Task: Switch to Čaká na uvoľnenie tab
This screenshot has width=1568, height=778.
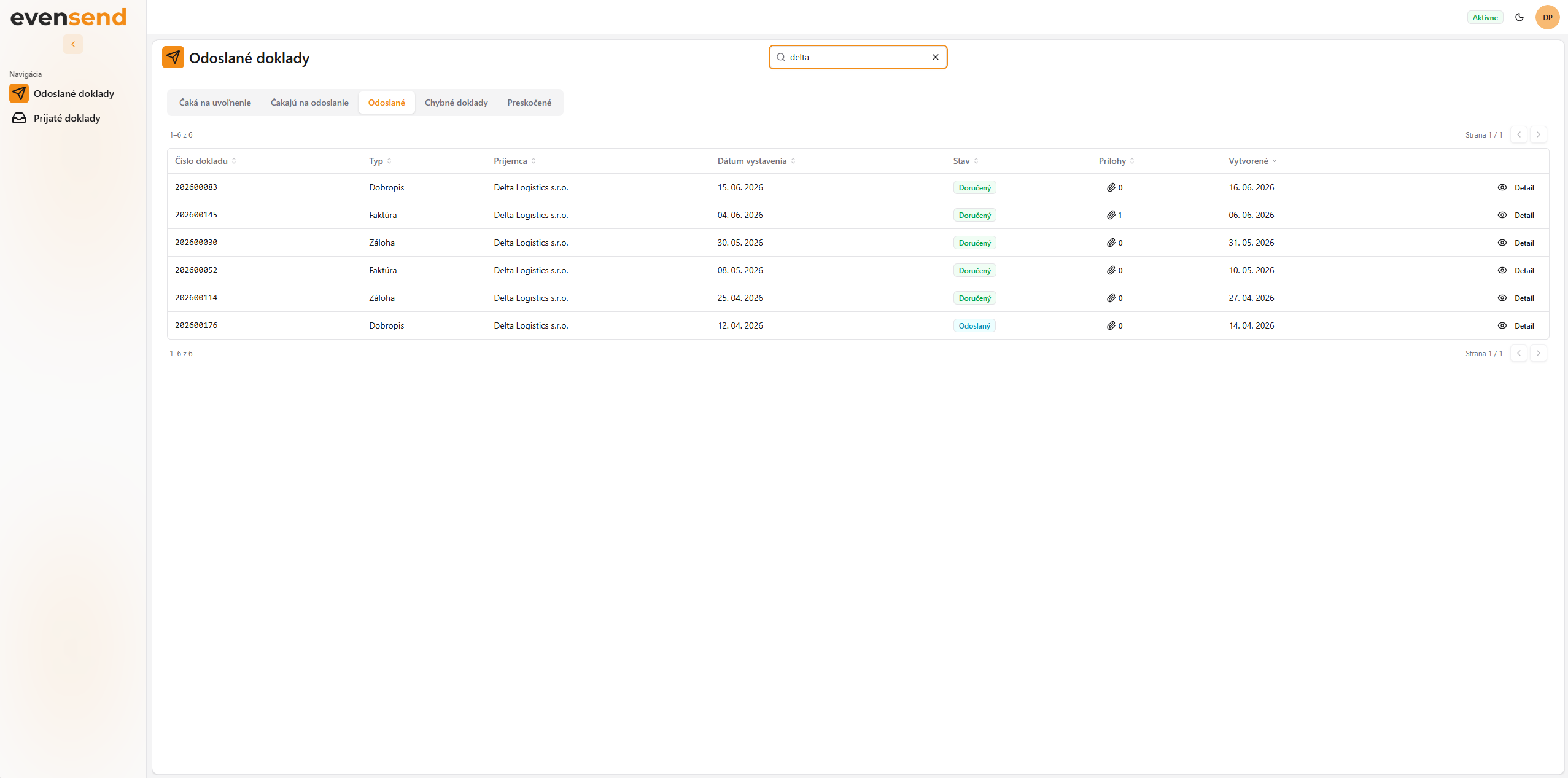Action: (x=215, y=103)
